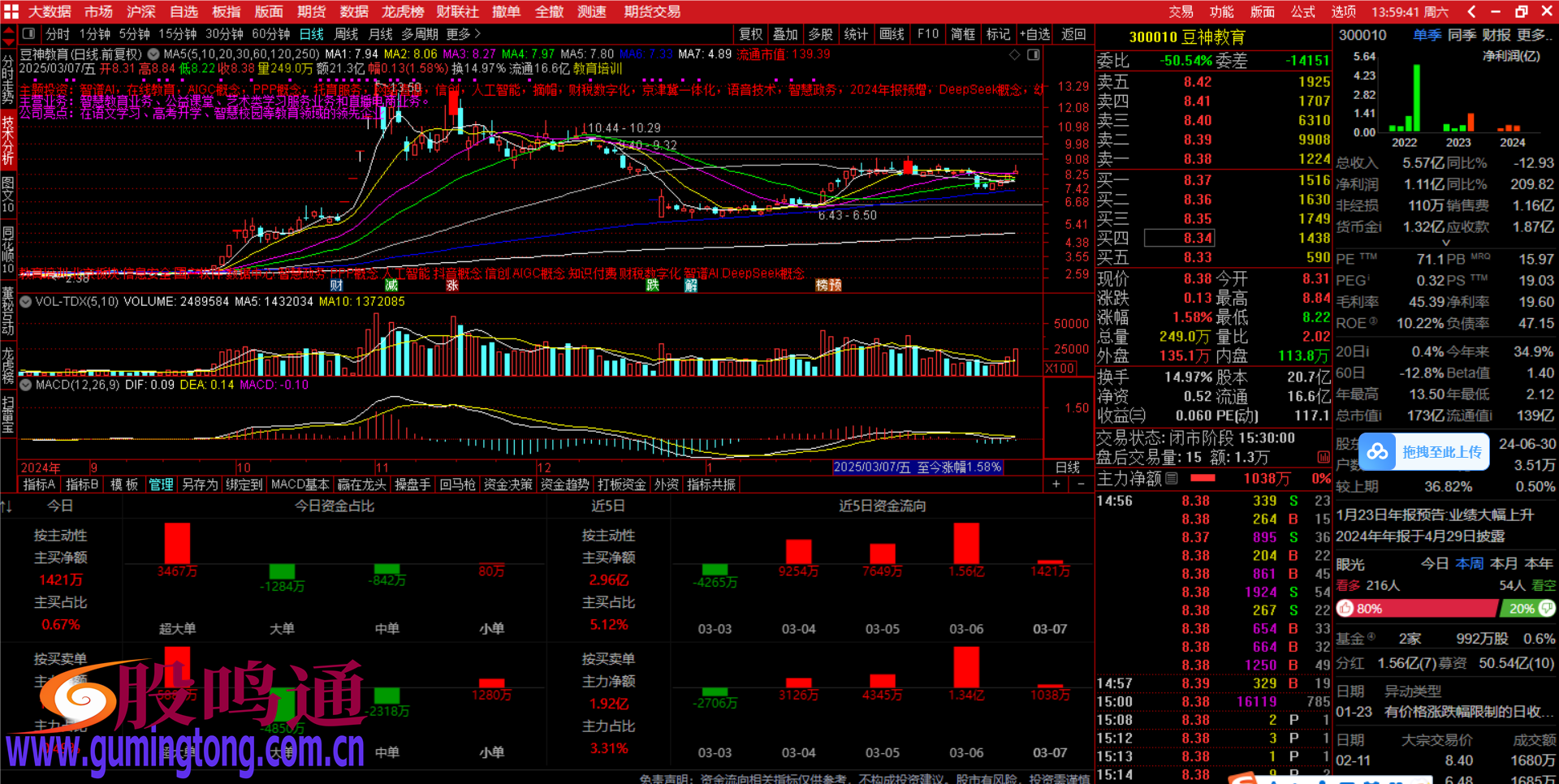
Task: Click the back arrow in title bar
Action: click(1471, 11)
